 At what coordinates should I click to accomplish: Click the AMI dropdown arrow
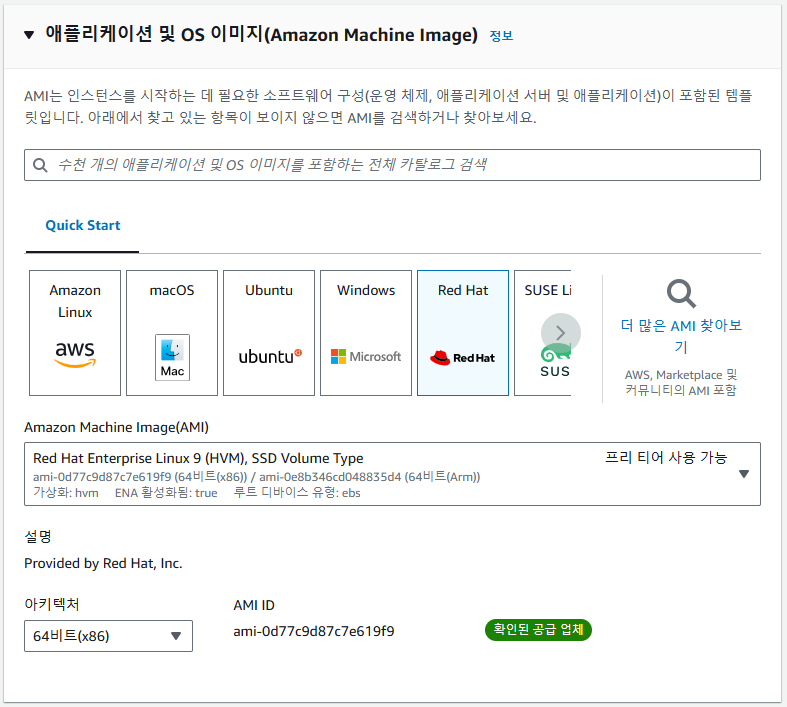pos(744,474)
